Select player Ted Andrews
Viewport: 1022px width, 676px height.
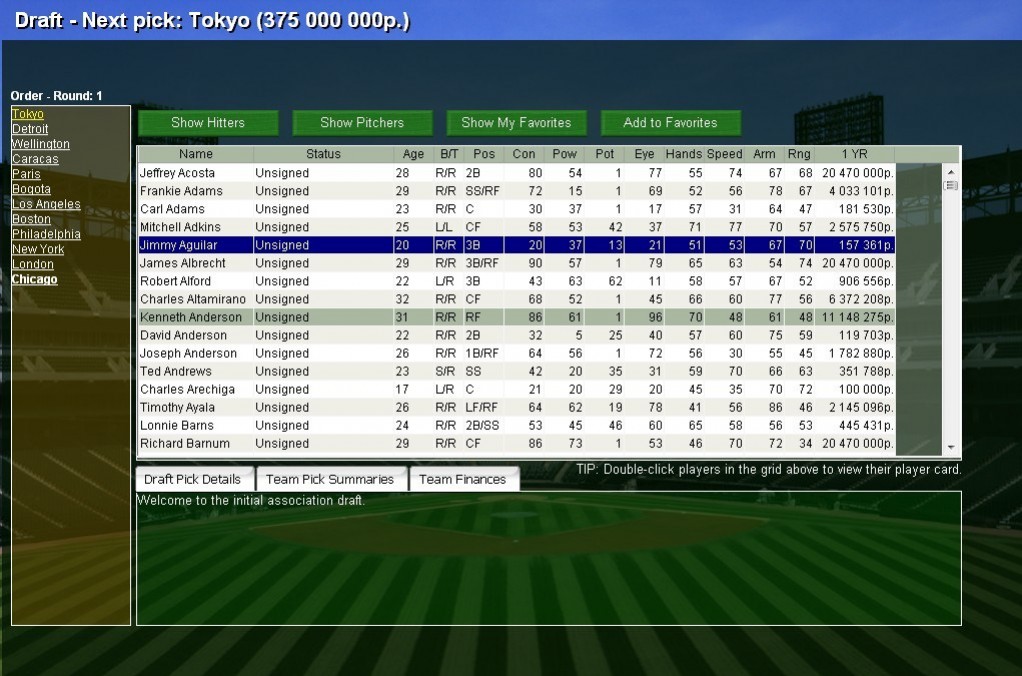pyautogui.click(x=516, y=372)
